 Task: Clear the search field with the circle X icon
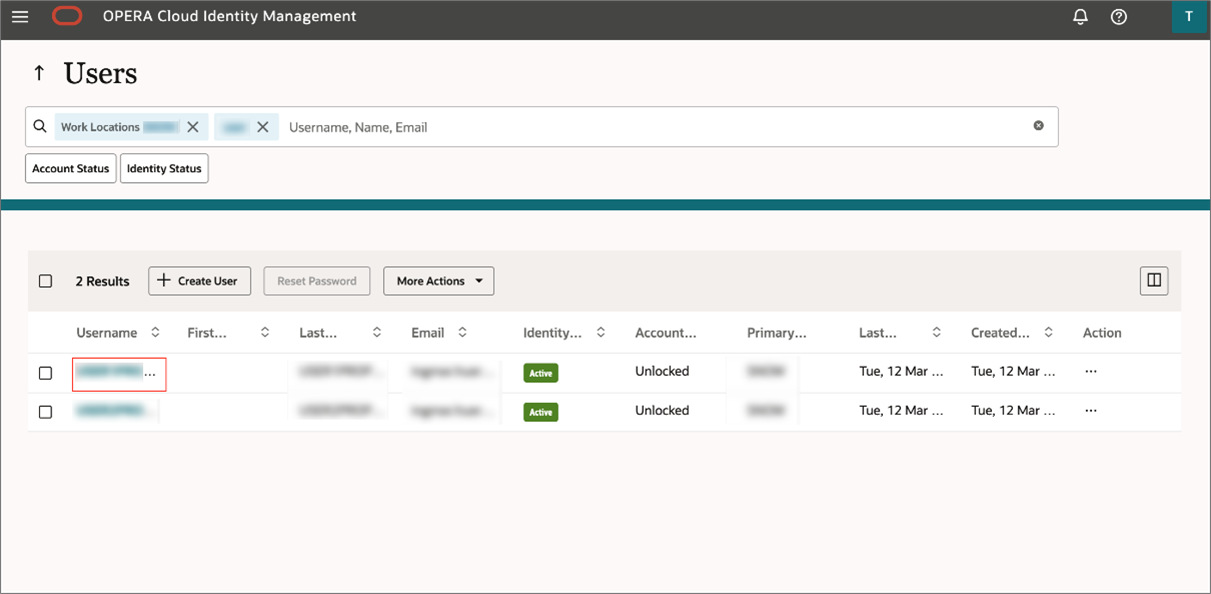pos(1038,126)
